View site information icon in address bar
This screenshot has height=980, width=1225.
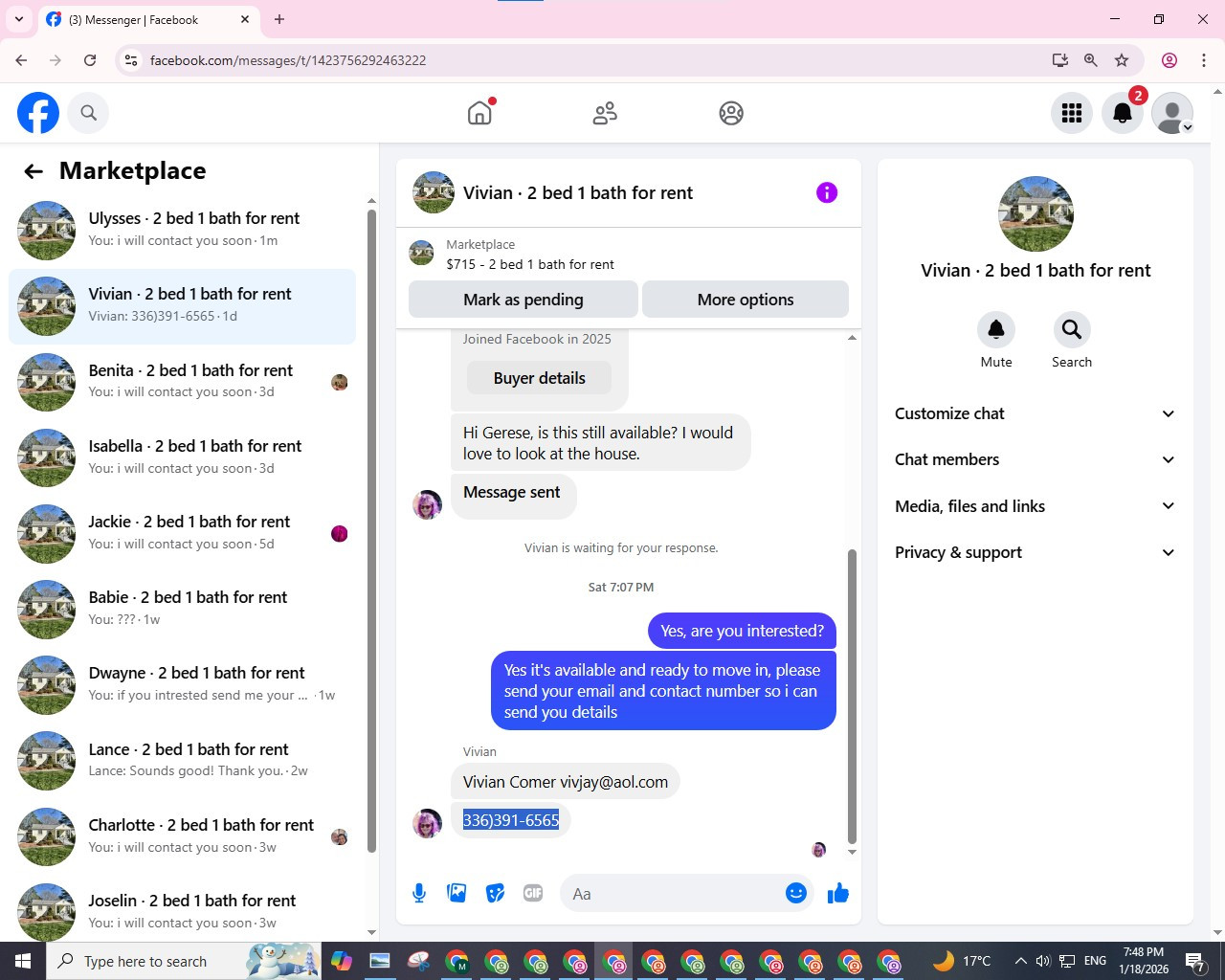point(132,60)
